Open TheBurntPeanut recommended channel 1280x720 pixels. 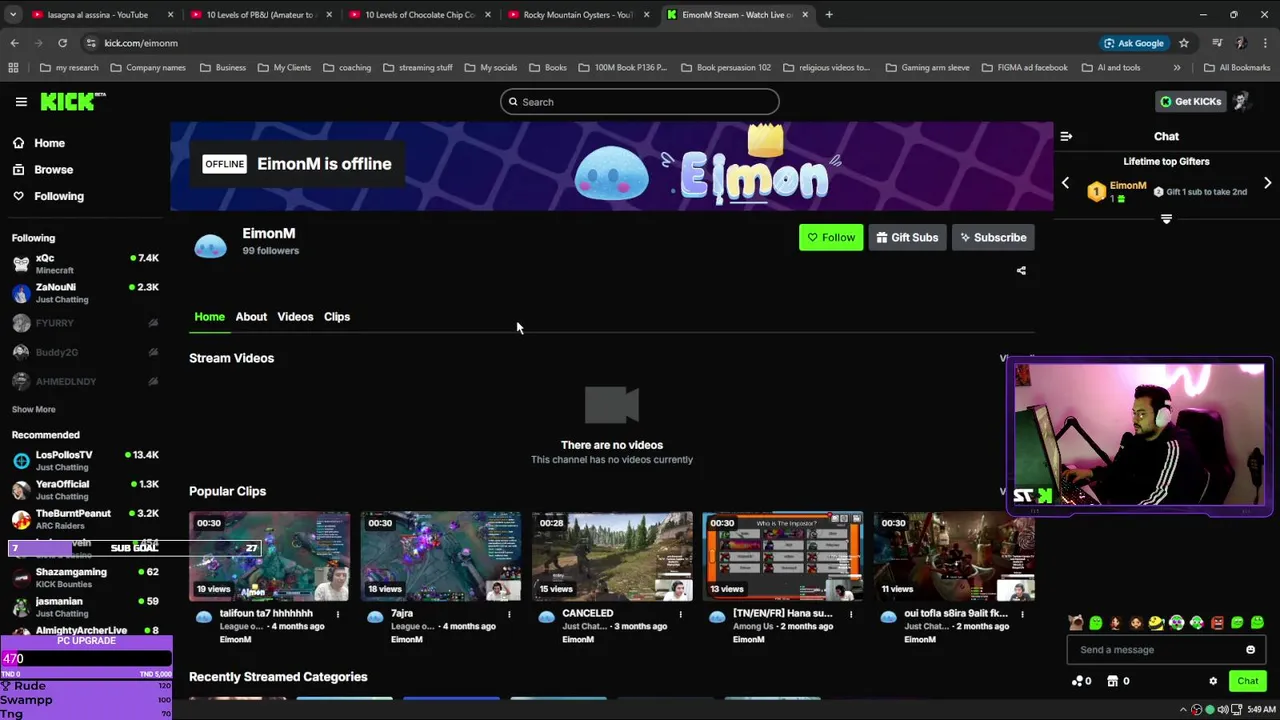[85, 519]
